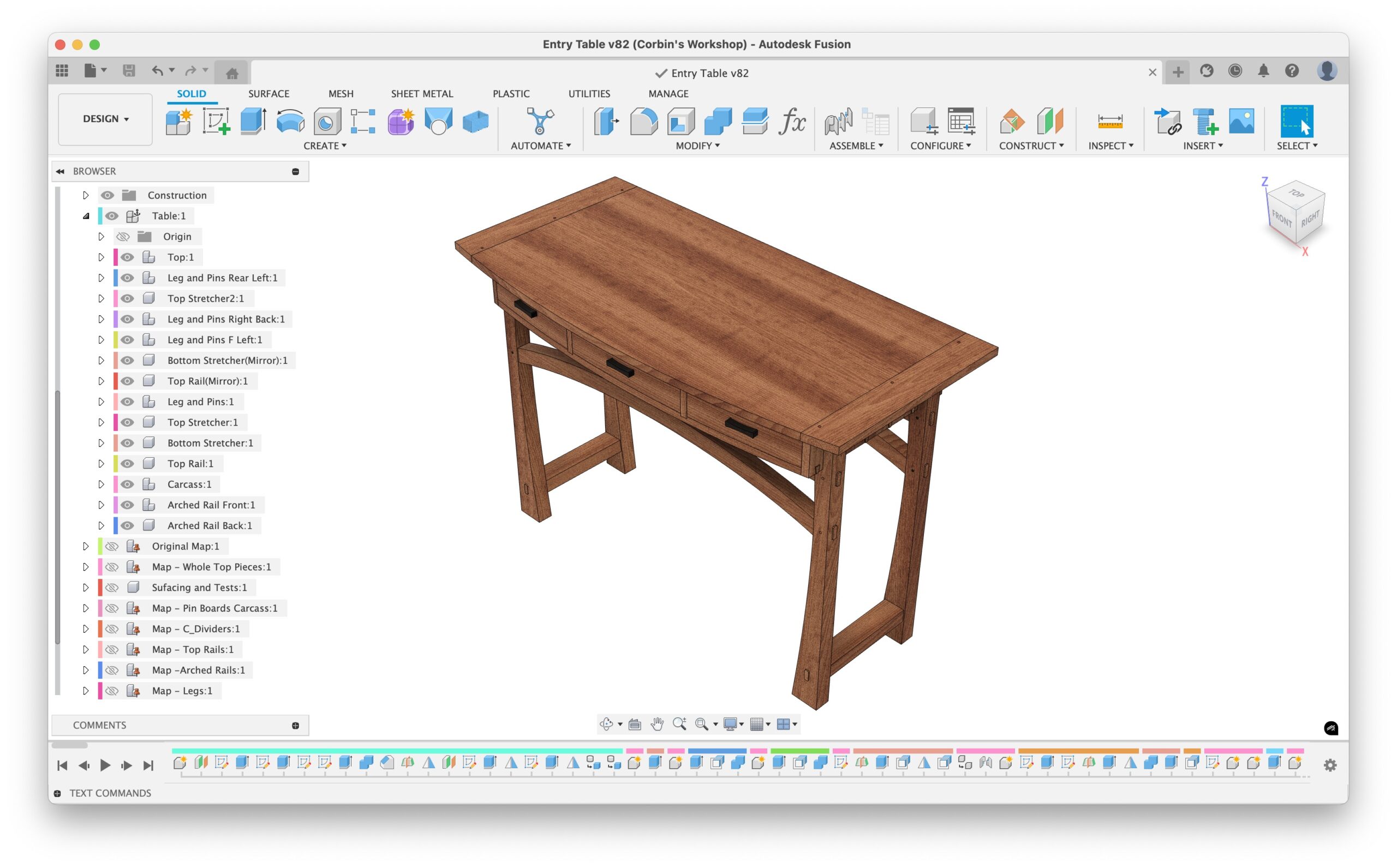The height and width of the screenshot is (868, 1397).
Task: Open the SHEET METAL tab
Action: click(422, 94)
